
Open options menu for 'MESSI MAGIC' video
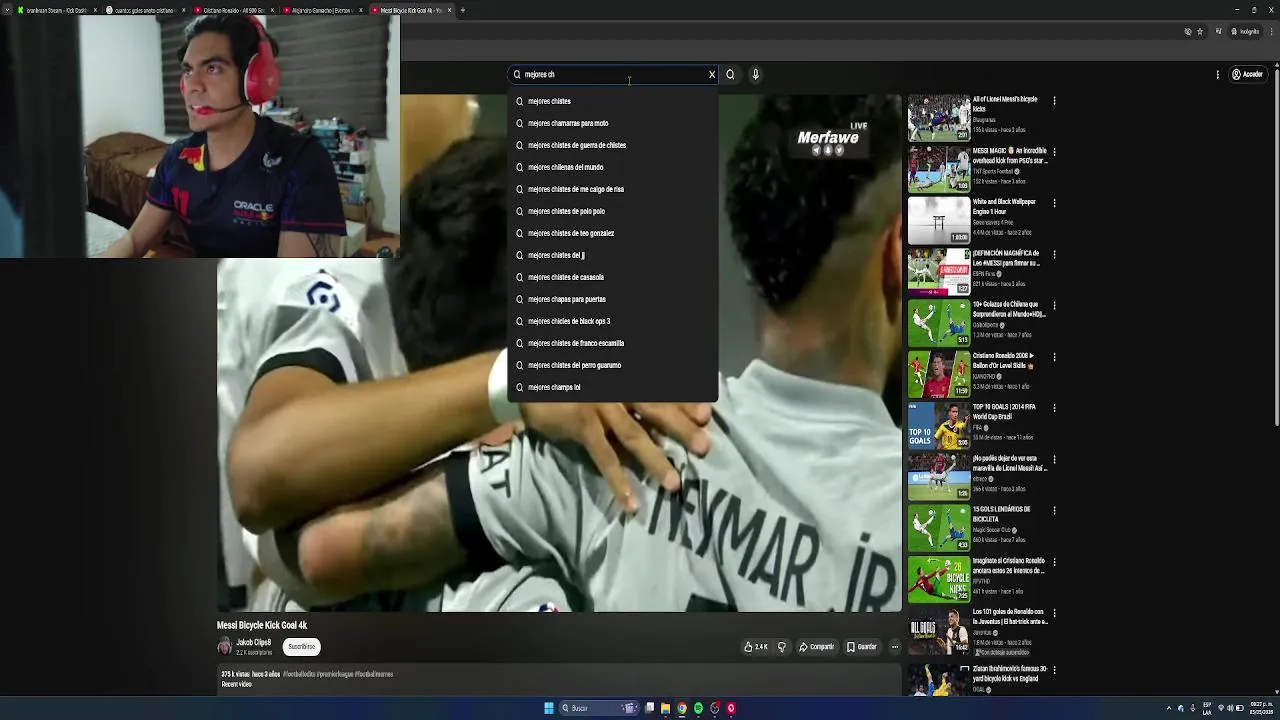(x=1054, y=152)
